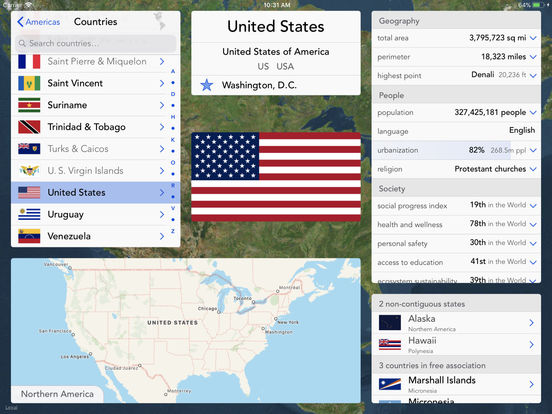Click the large United States flag image

coord(276,177)
